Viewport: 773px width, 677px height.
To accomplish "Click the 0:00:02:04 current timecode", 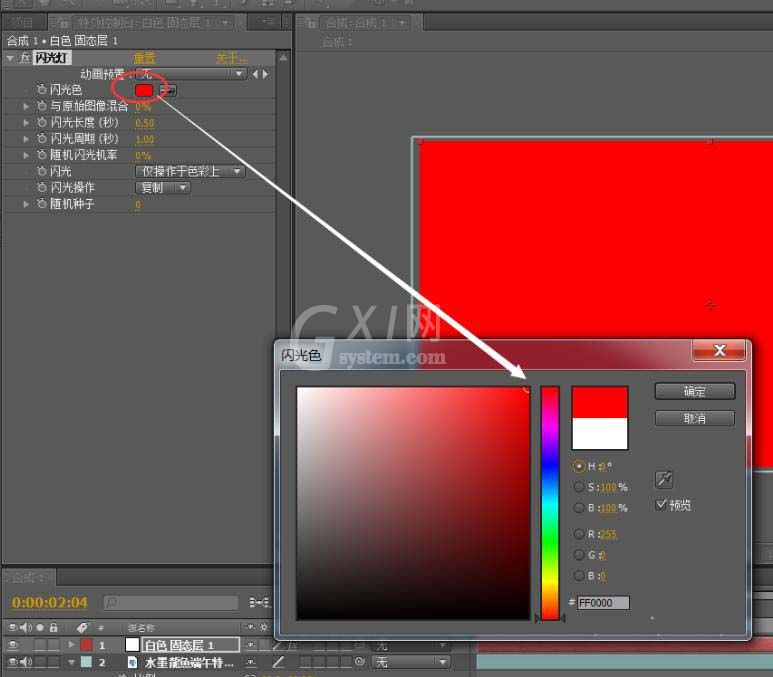I will click(x=49, y=602).
